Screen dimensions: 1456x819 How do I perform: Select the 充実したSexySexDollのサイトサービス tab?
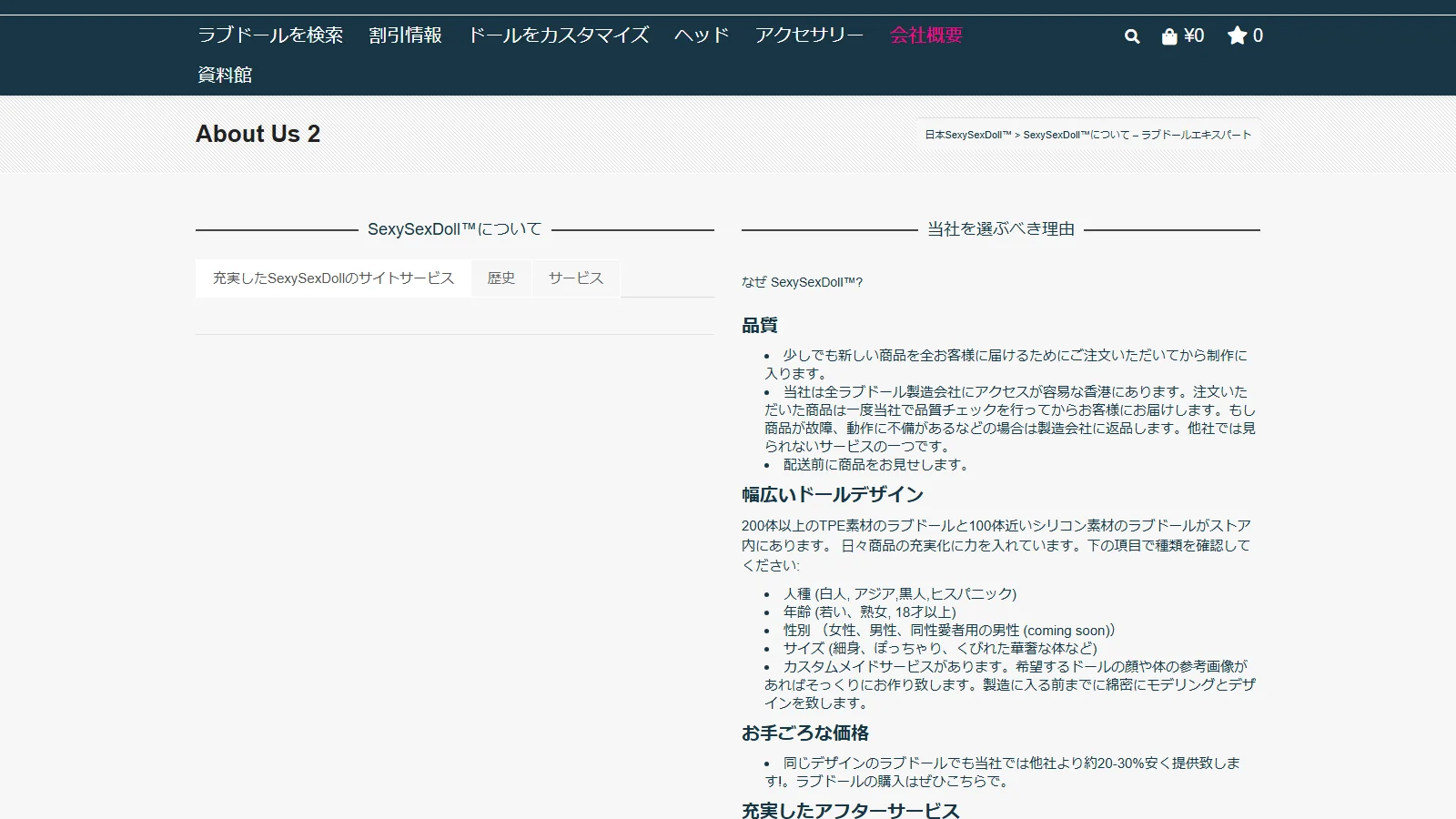(333, 278)
